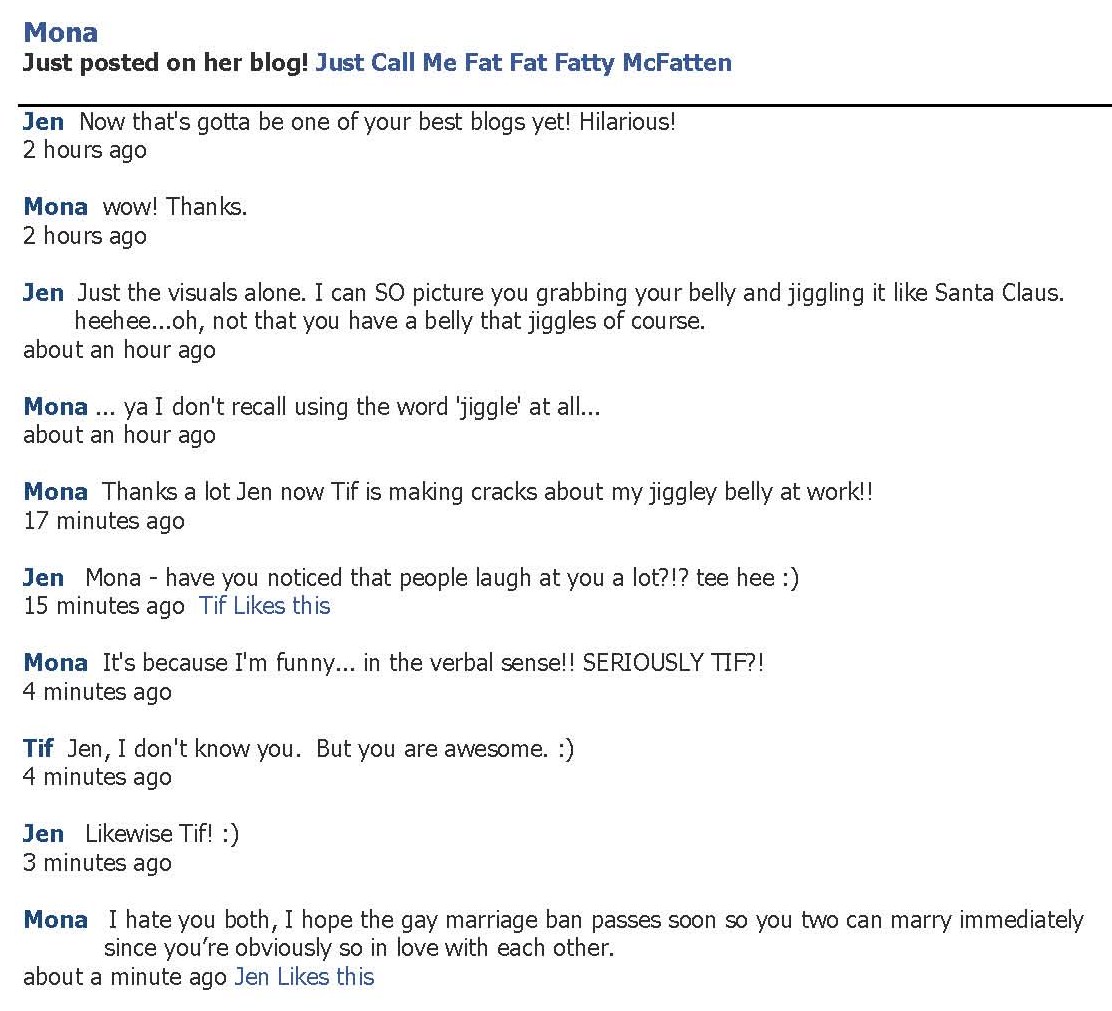Click the 'about a minute ago' timestamp

point(124,977)
